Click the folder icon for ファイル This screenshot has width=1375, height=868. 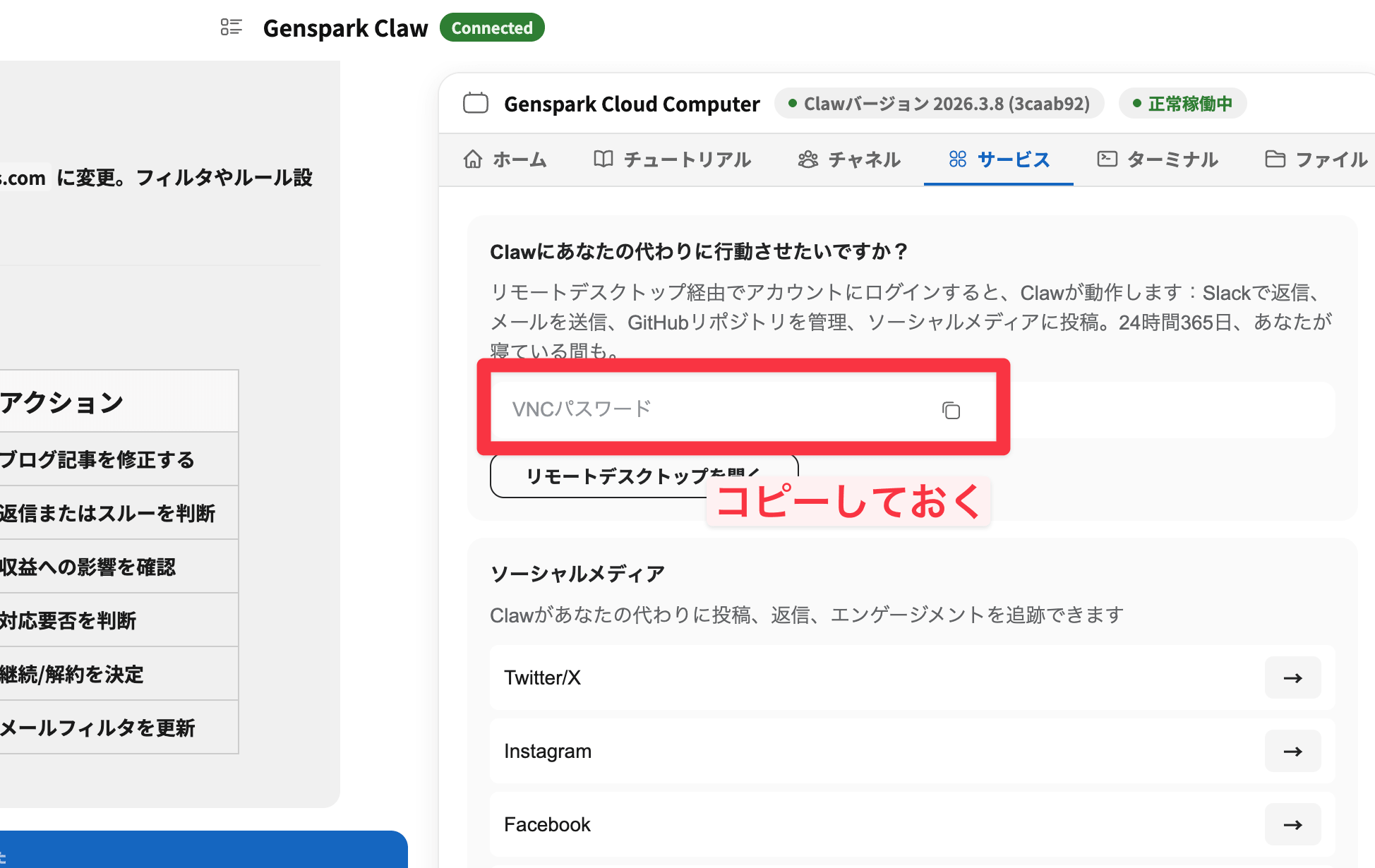[1275, 159]
